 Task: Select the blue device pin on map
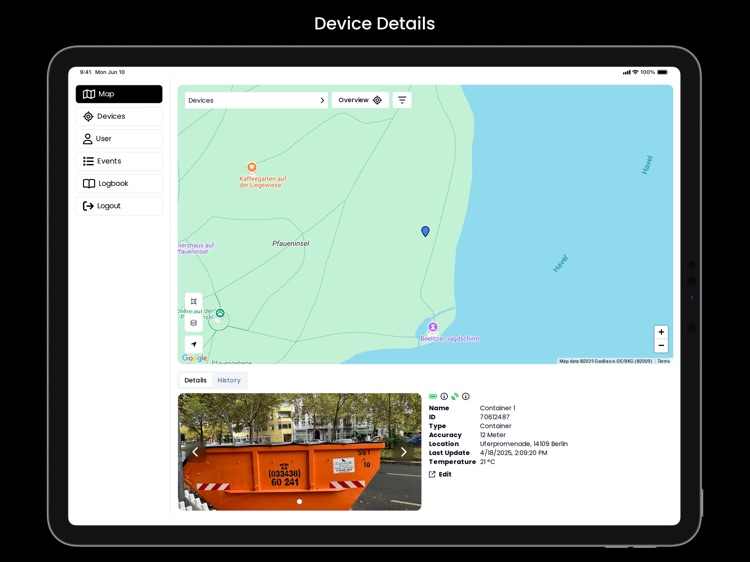point(425,231)
